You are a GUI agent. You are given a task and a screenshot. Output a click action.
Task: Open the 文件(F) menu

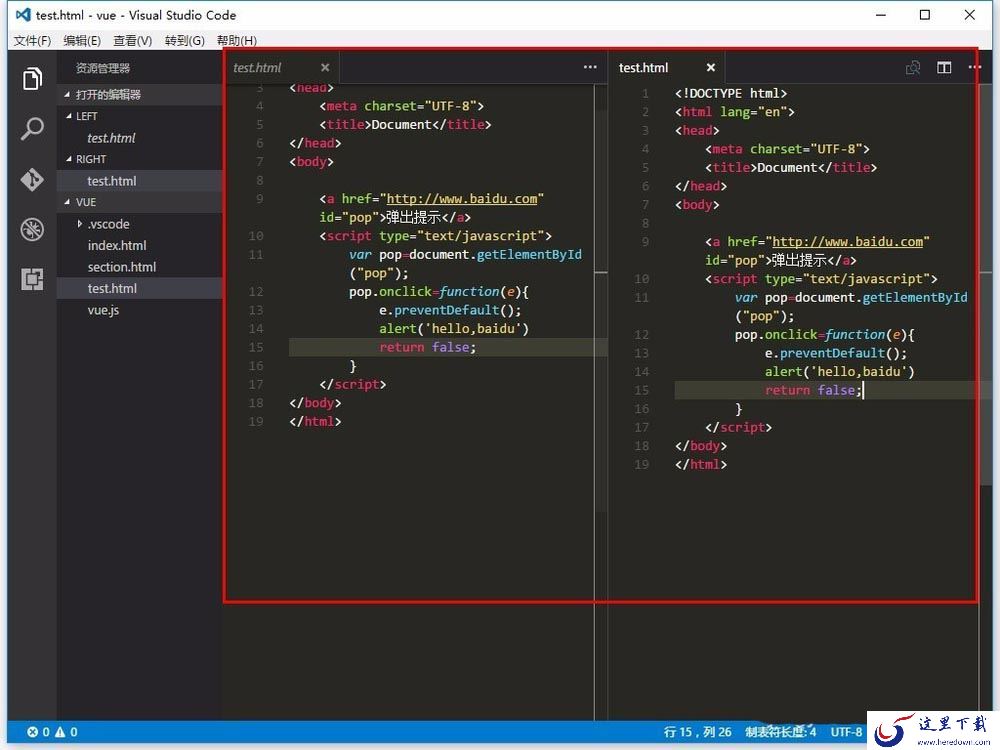32,41
